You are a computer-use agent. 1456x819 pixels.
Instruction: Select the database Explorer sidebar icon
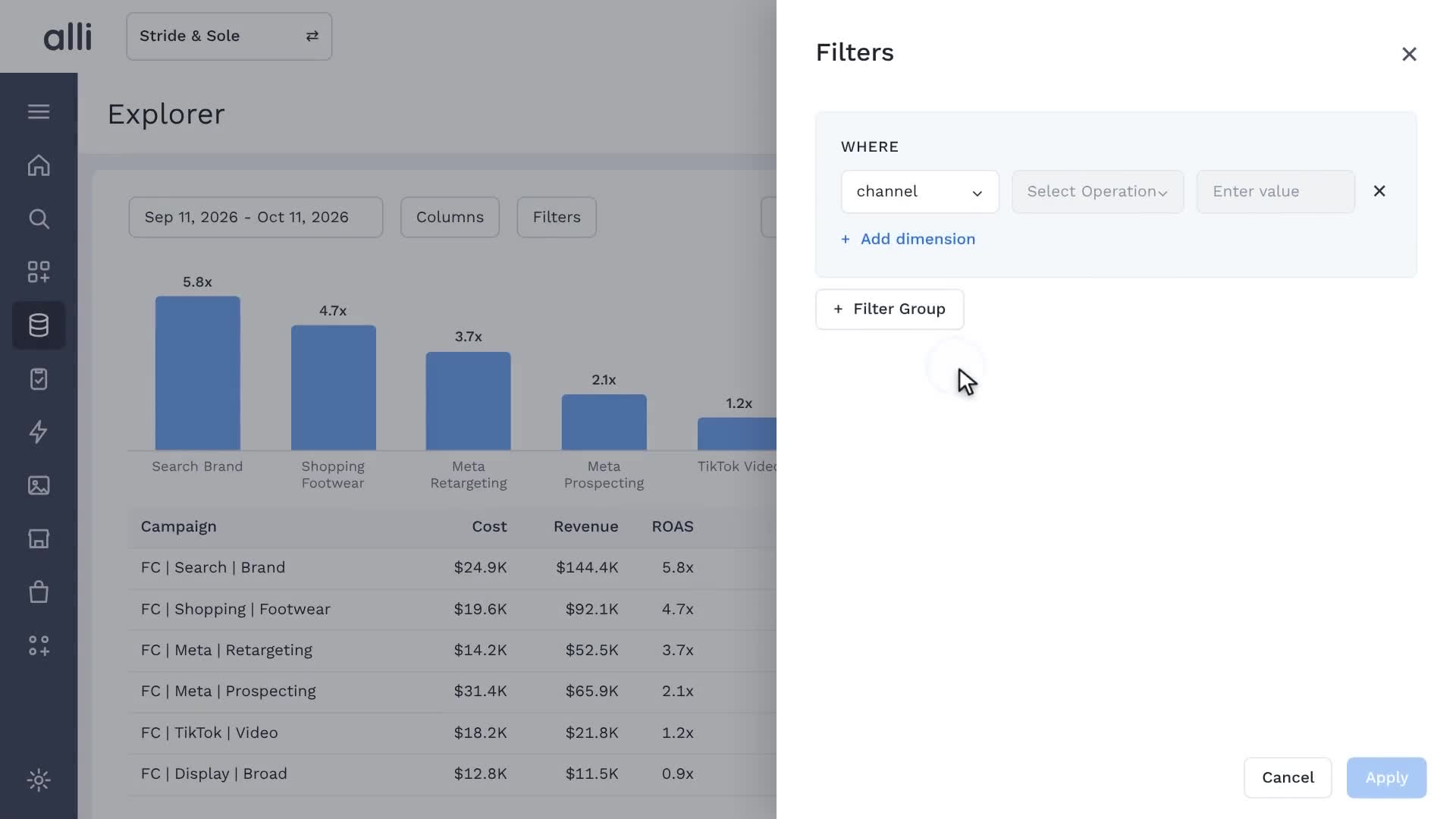tap(39, 325)
